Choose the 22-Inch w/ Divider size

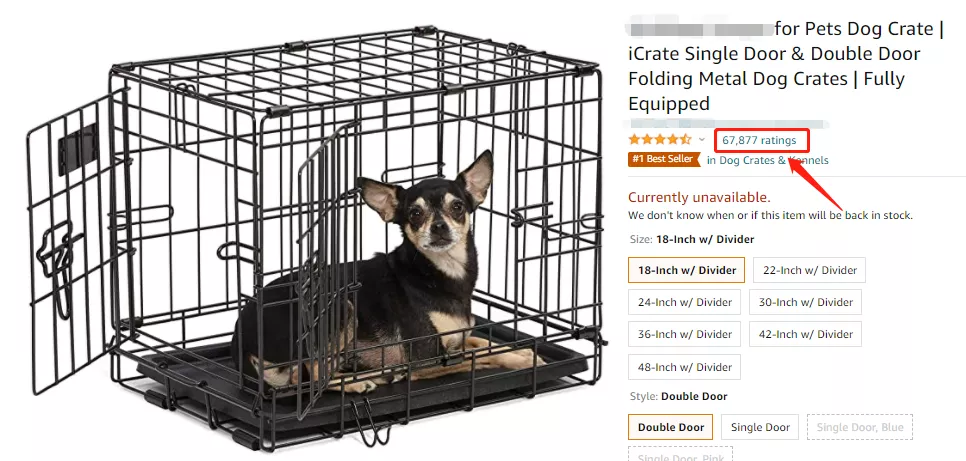[x=810, y=270]
